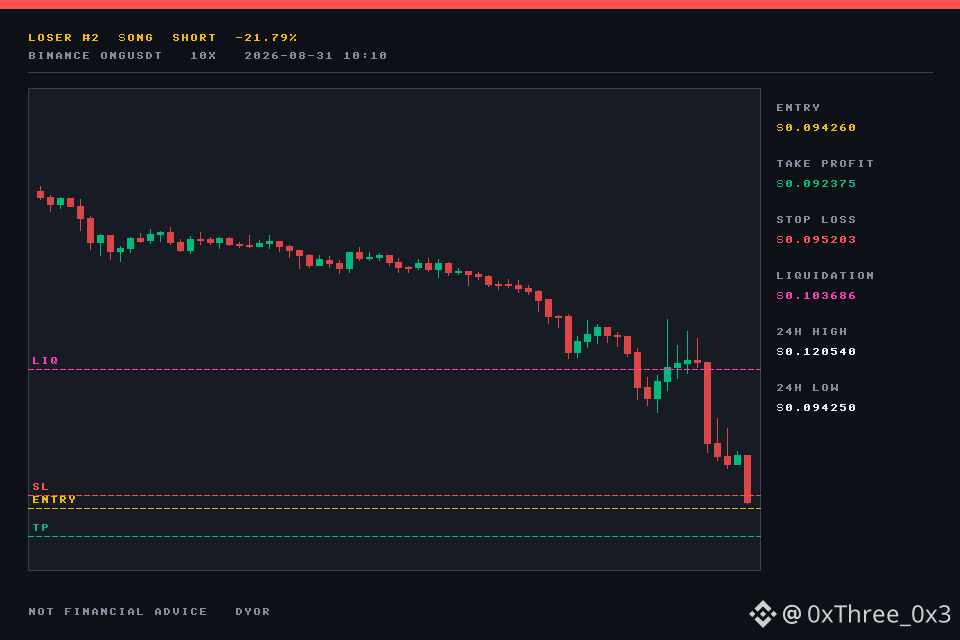Click the SL line label on chart
This screenshot has width=960, height=640.
(x=40, y=486)
